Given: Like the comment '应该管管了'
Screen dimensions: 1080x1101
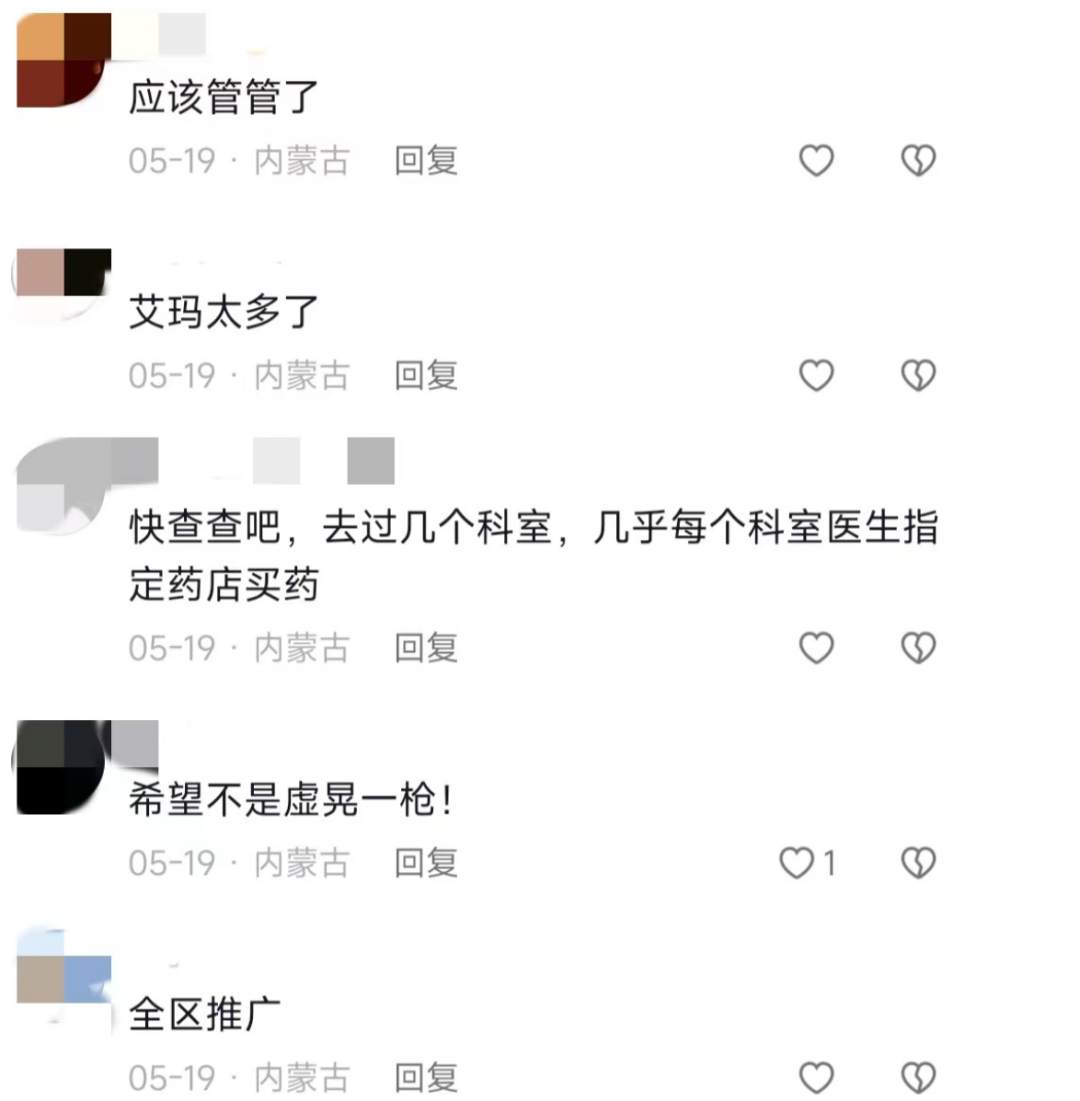Looking at the screenshot, I should coord(816,160).
